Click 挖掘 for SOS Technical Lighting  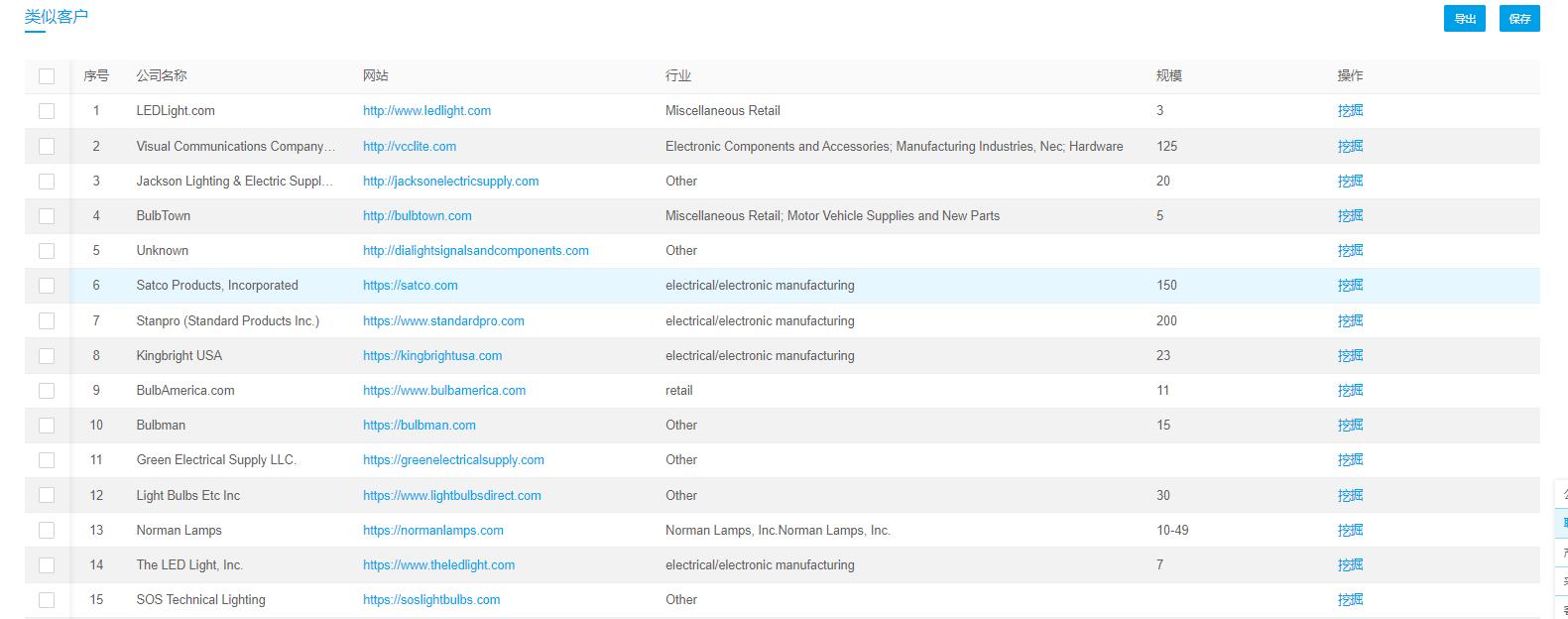(1350, 600)
